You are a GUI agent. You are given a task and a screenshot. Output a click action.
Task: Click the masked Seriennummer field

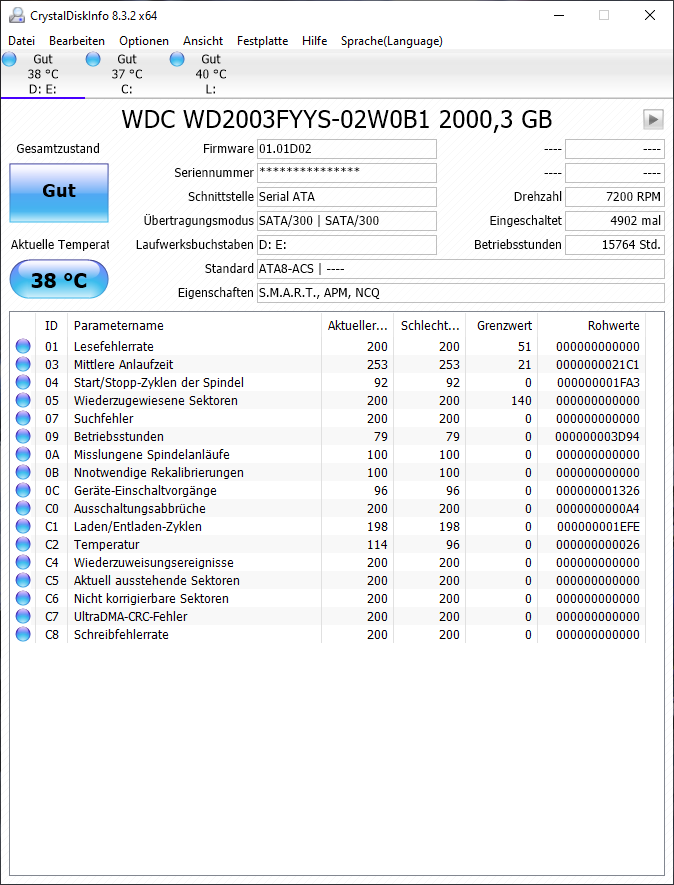(x=347, y=173)
